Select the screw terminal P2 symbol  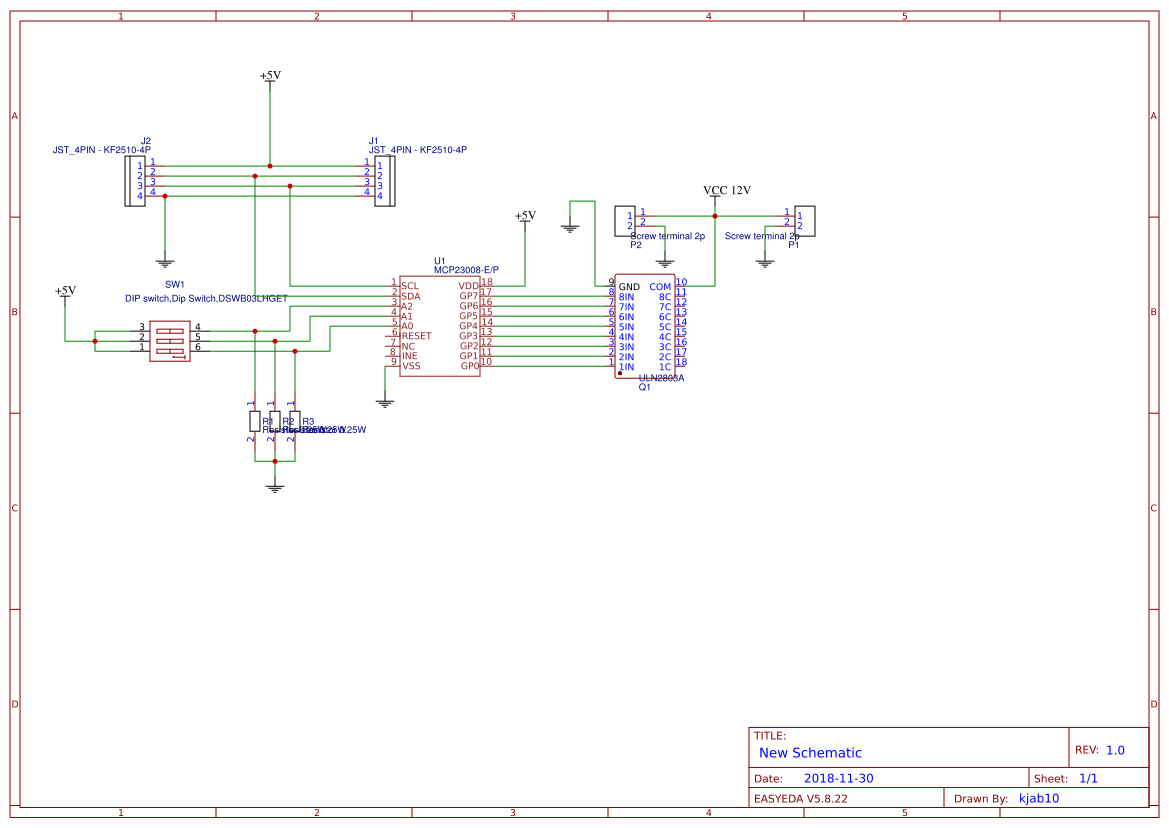pos(625,220)
